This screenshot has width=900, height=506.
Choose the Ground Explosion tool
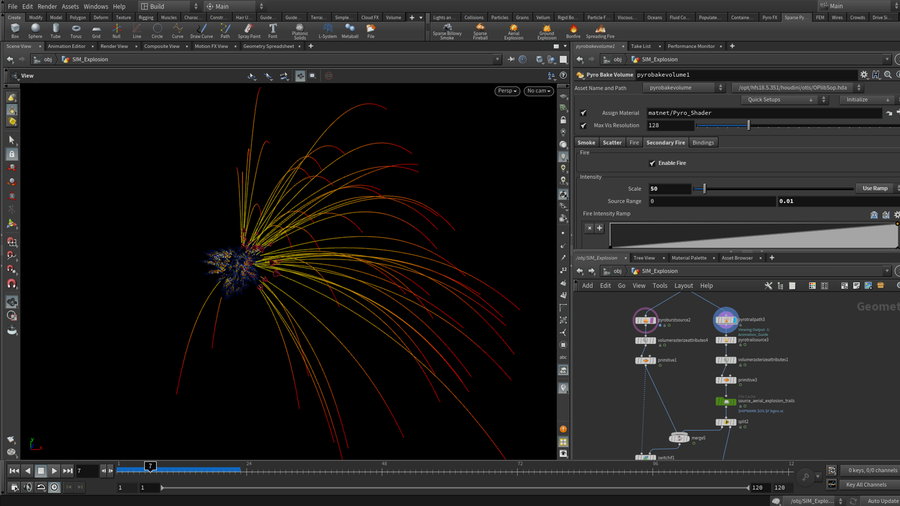click(x=546, y=31)
